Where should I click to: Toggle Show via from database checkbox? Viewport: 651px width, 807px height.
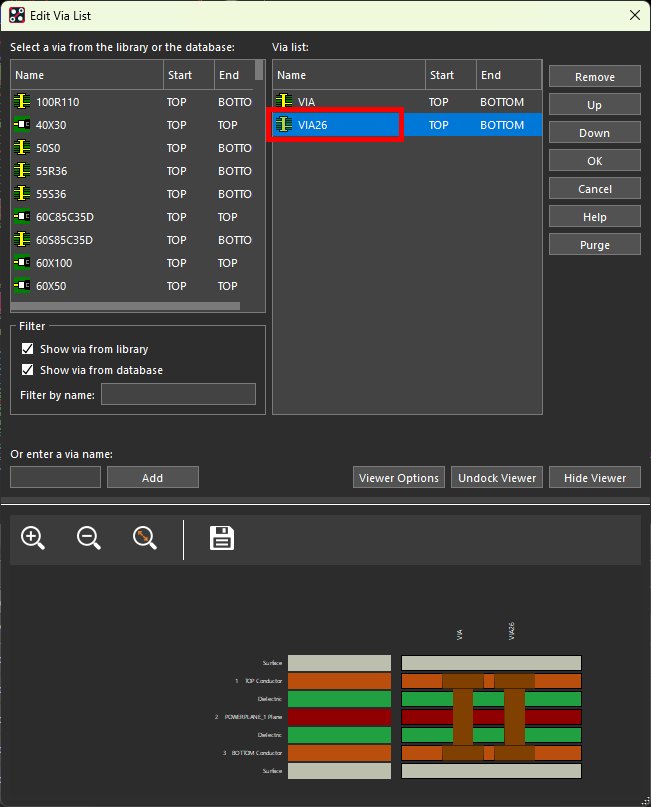(28, 370)
